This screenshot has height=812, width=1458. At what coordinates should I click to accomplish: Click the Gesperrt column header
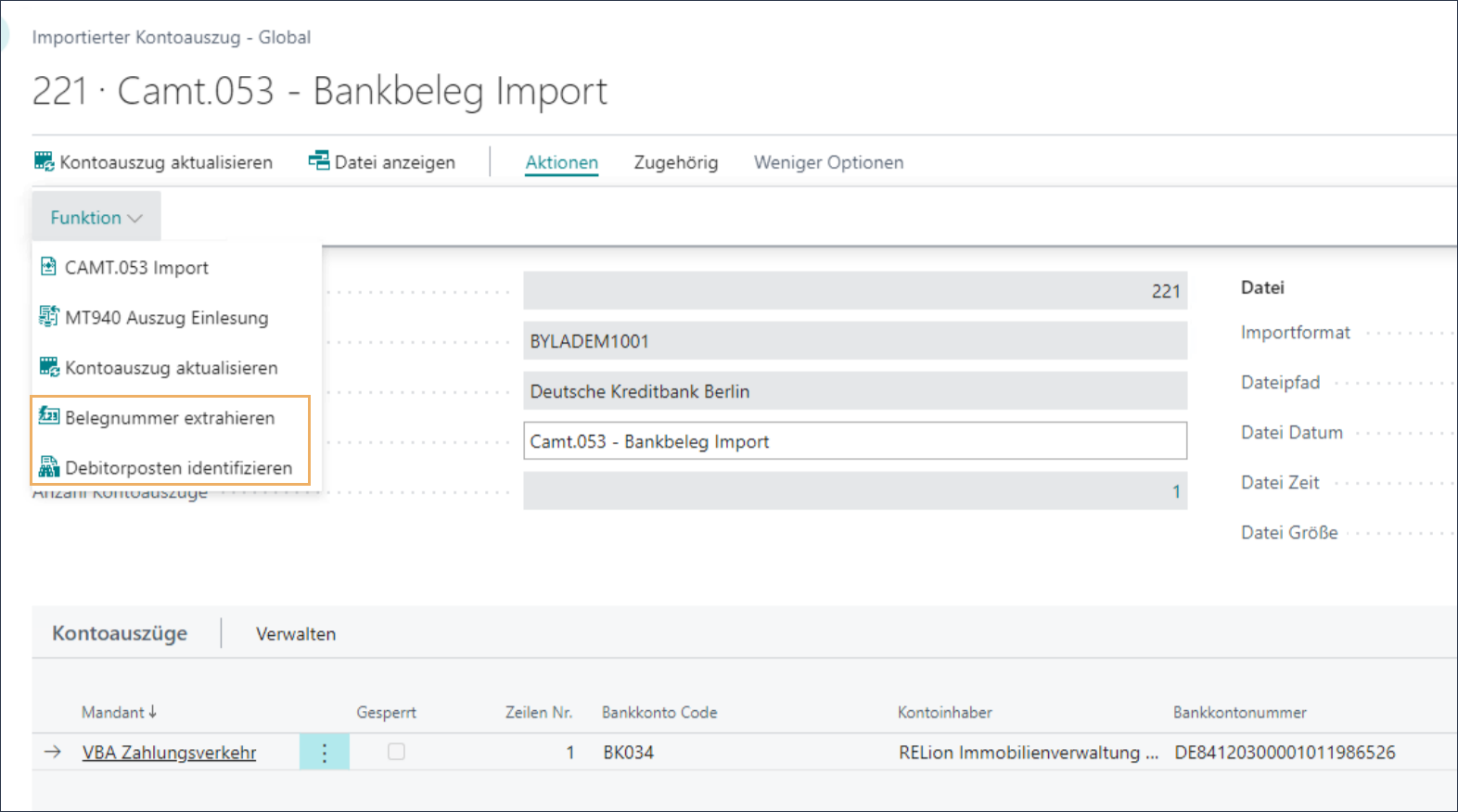pyautogui.click(x=387, y=712)
